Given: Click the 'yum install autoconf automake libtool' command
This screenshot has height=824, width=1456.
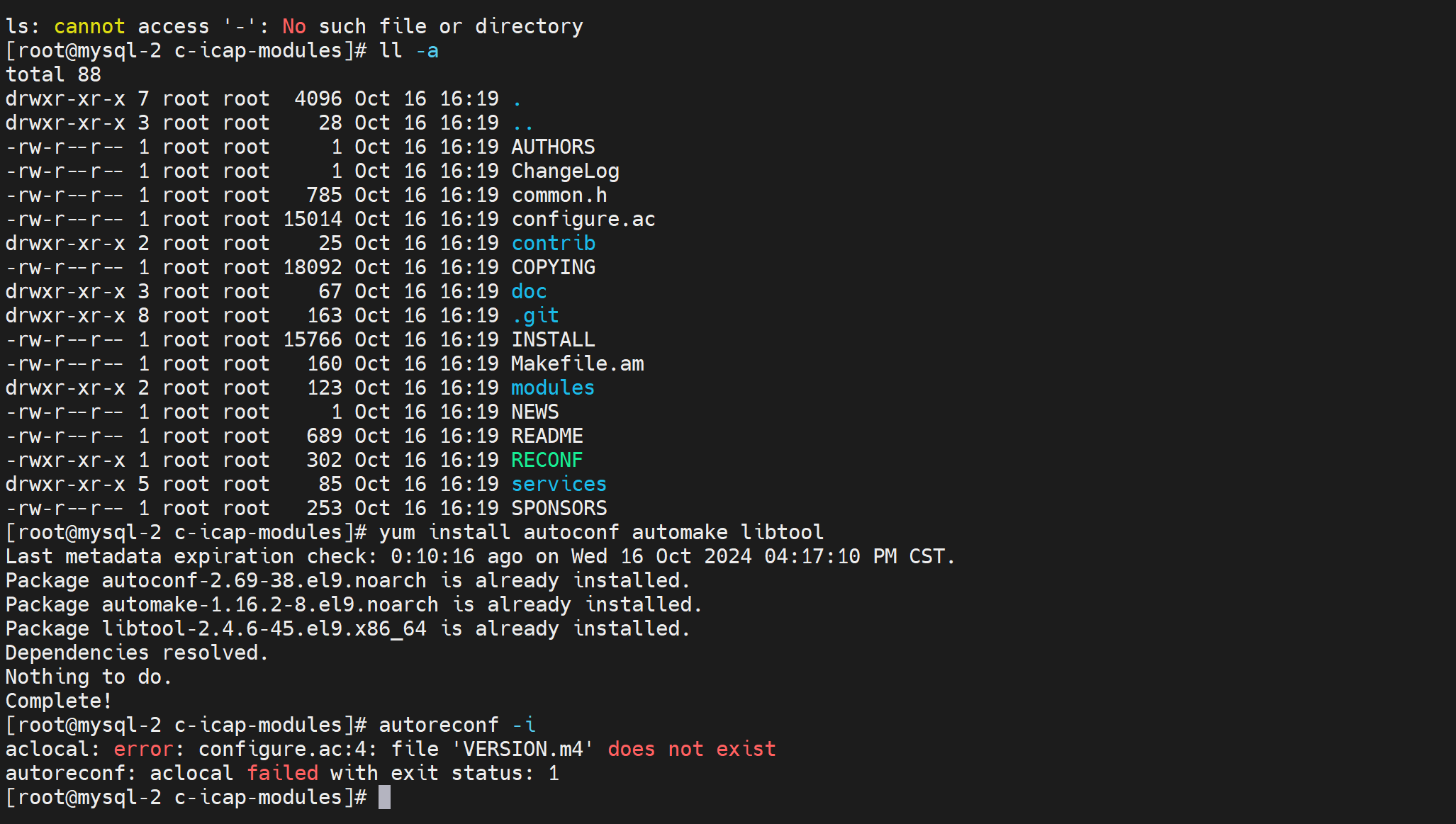Looking at the screenshot, I should [x=601, y=532].
